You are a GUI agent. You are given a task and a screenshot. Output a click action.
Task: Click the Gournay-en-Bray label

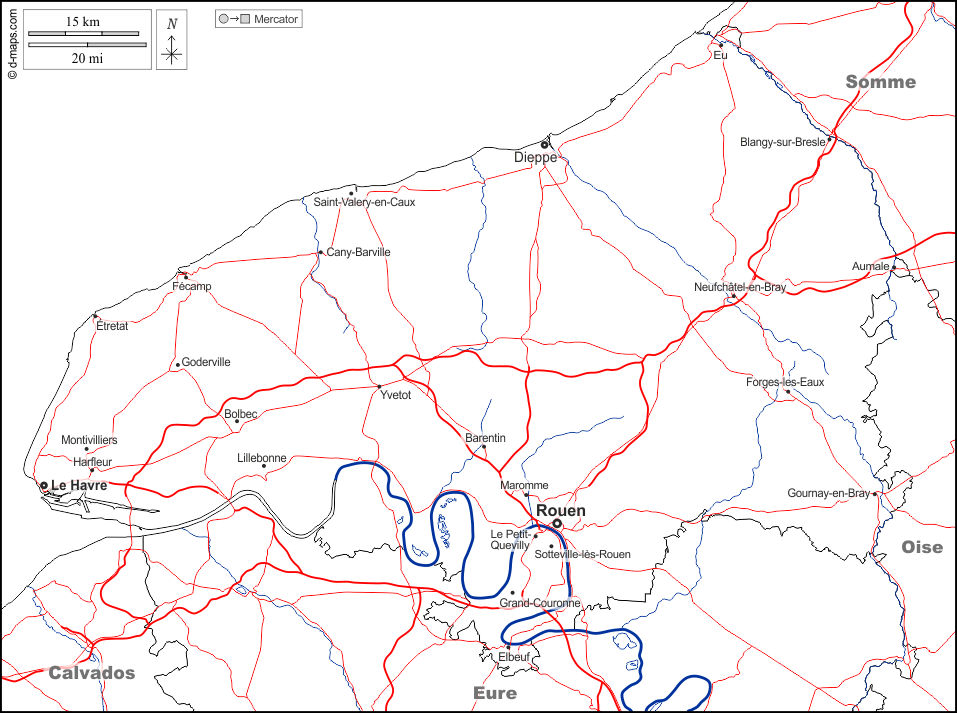pyautogui.click(x=828, y=493)
